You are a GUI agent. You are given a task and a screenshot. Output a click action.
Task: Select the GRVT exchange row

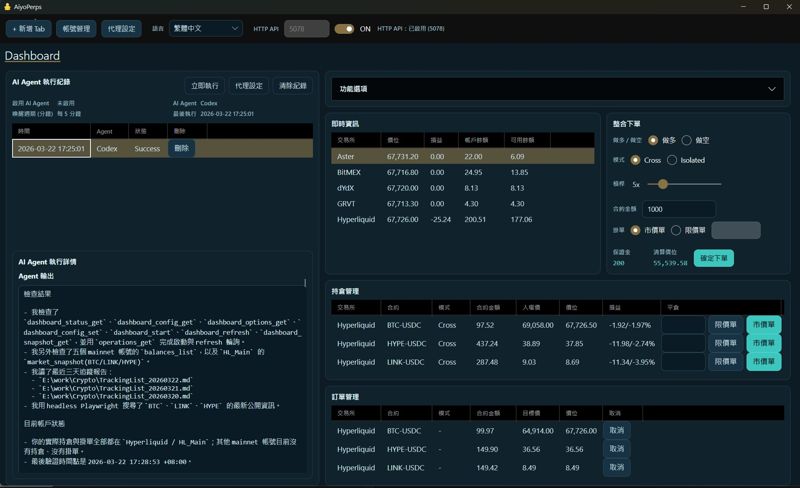(x=463, y=204)
